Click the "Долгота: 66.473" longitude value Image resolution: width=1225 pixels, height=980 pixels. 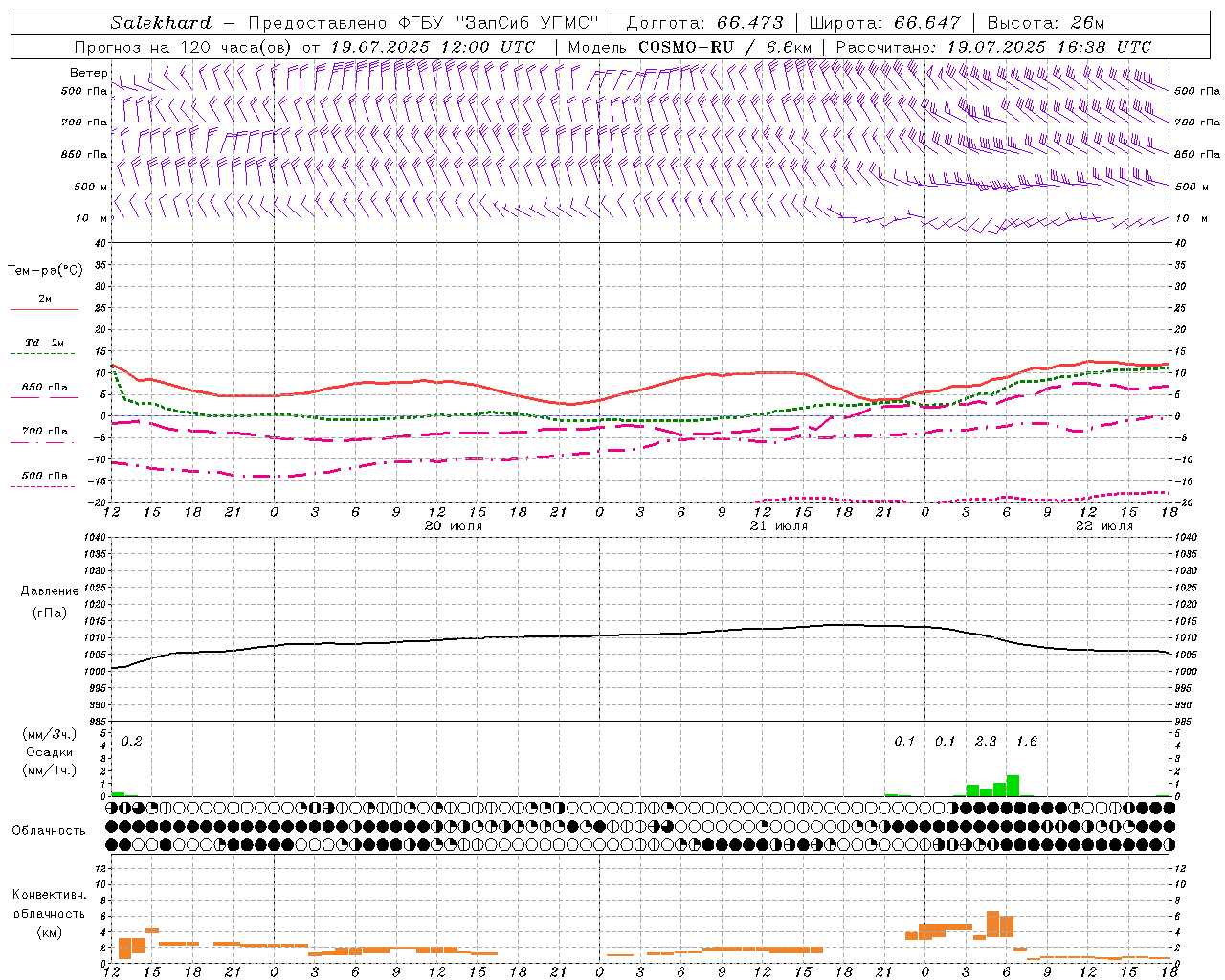pyautogui.click(x=704, y=23)
